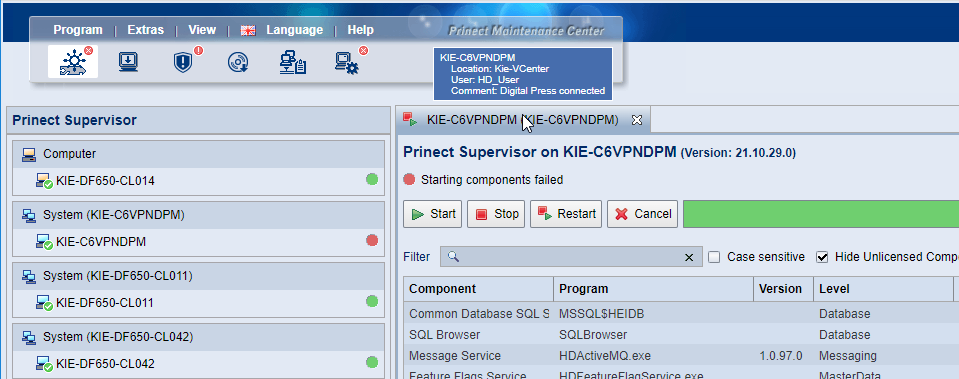
Task: Click into the Filter search field
Action: [563, 257]
